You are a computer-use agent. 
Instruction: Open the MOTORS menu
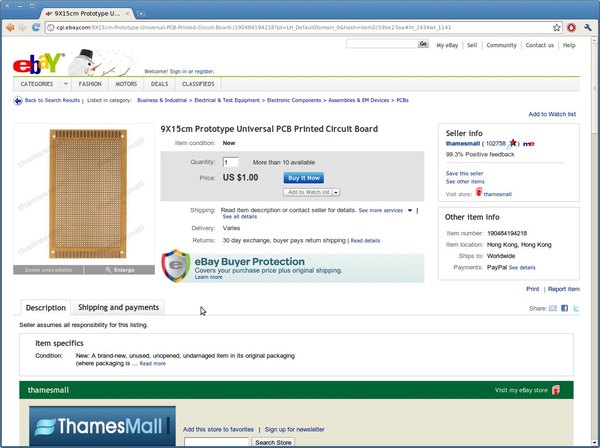click(126, 84)
